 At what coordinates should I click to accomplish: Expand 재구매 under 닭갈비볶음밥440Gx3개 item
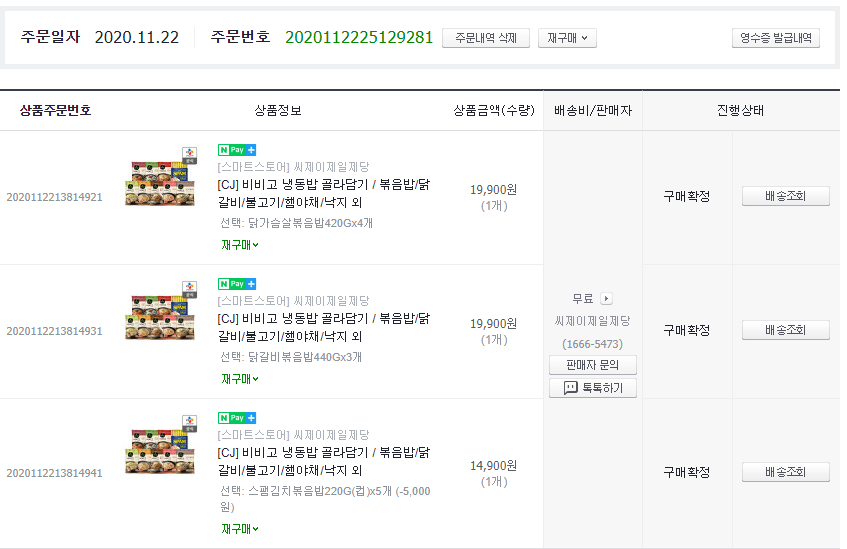(240, 379)
